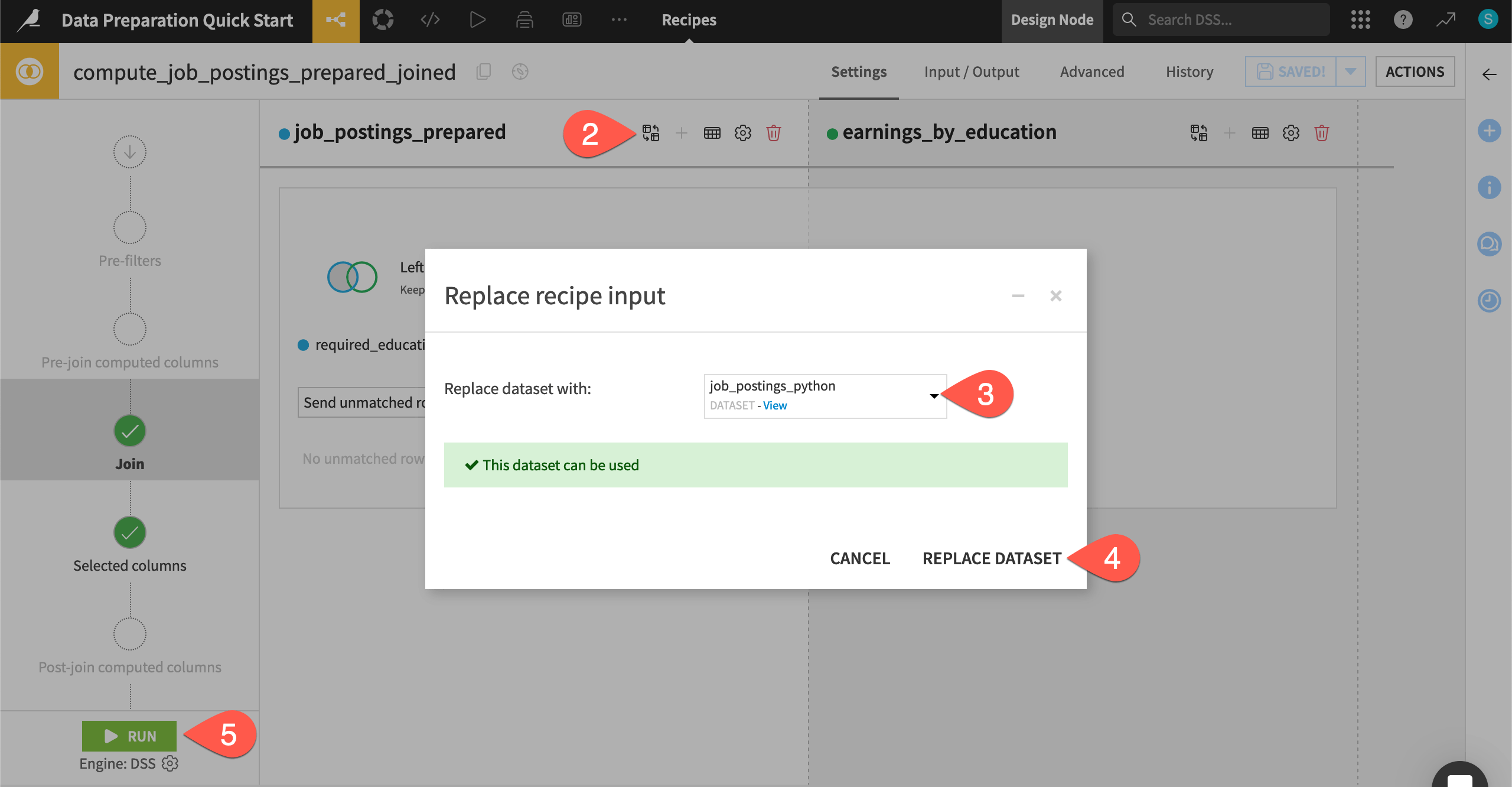Add input after job_postings_prepared plus icon
Screen dimensions: 1512x787
pos(681,133)
